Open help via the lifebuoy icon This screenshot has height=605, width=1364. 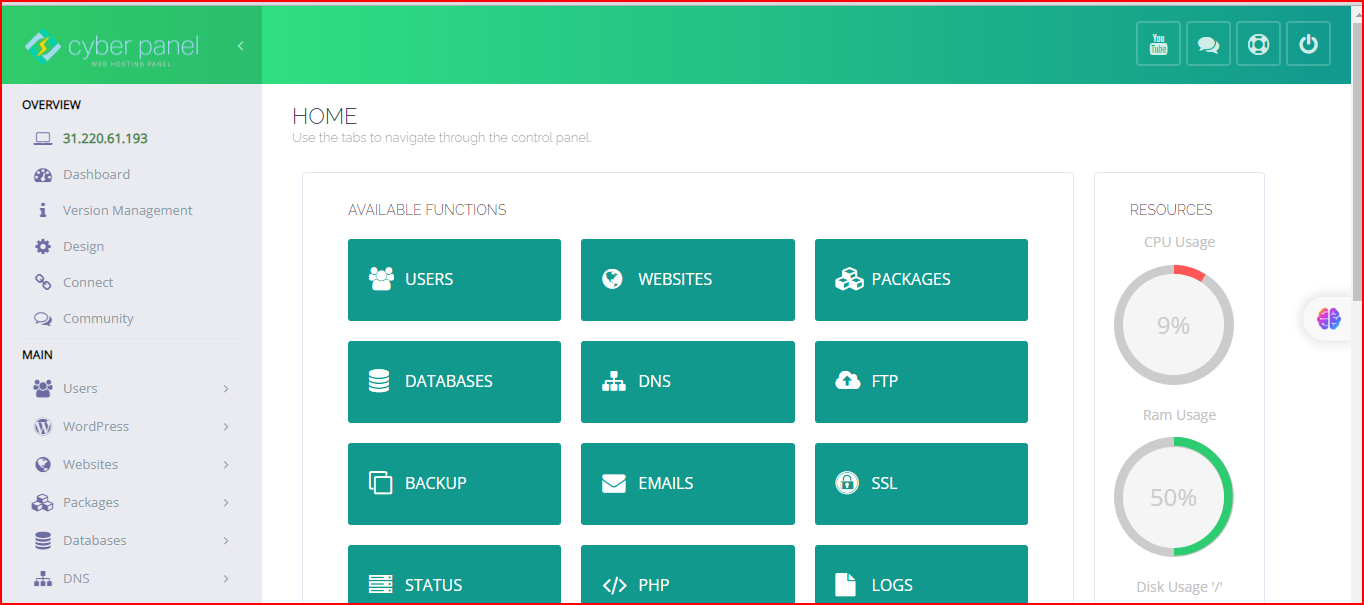coord(1258,43)
